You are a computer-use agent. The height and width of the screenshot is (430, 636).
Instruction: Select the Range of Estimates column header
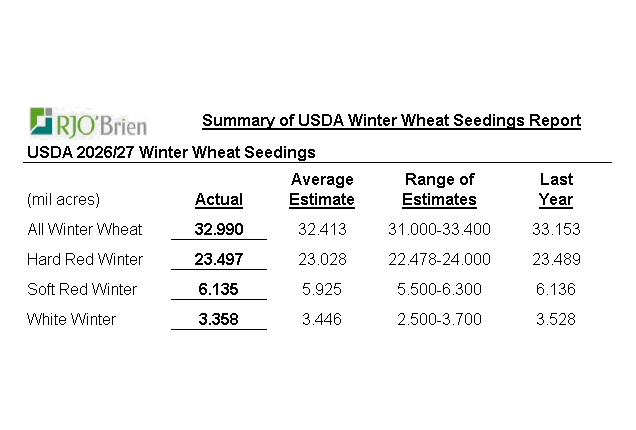pyautogui.click(x=439, y=189)
